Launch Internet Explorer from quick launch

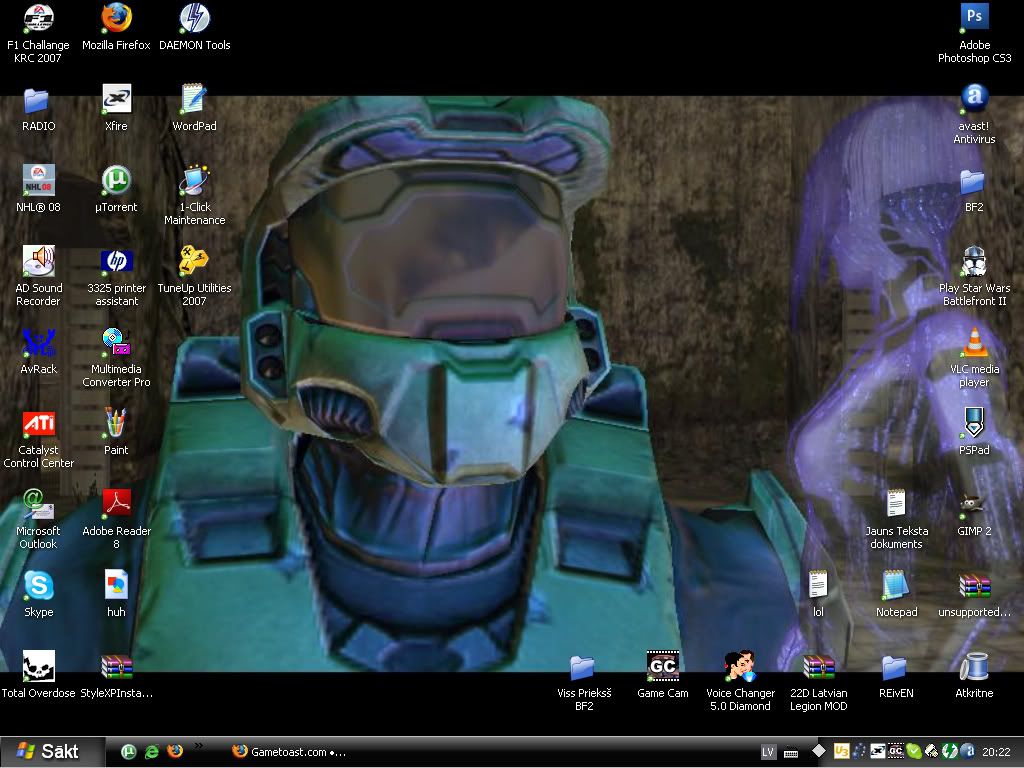click(152, 752)
